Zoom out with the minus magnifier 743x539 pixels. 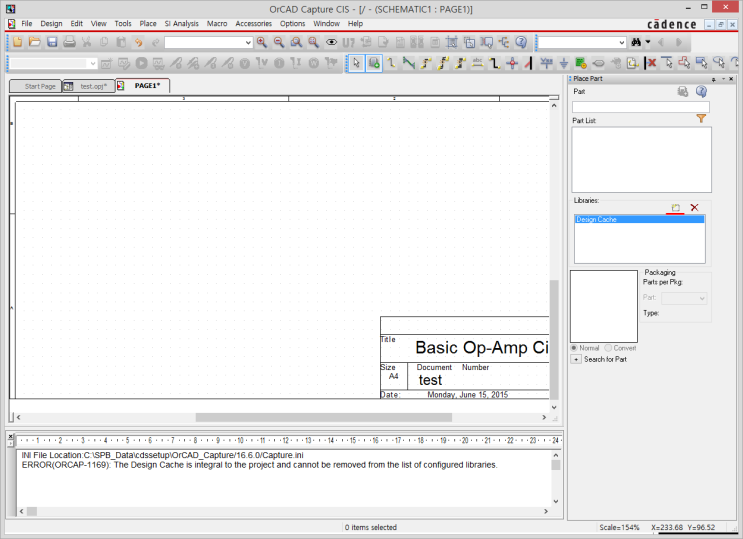(279, 42)
